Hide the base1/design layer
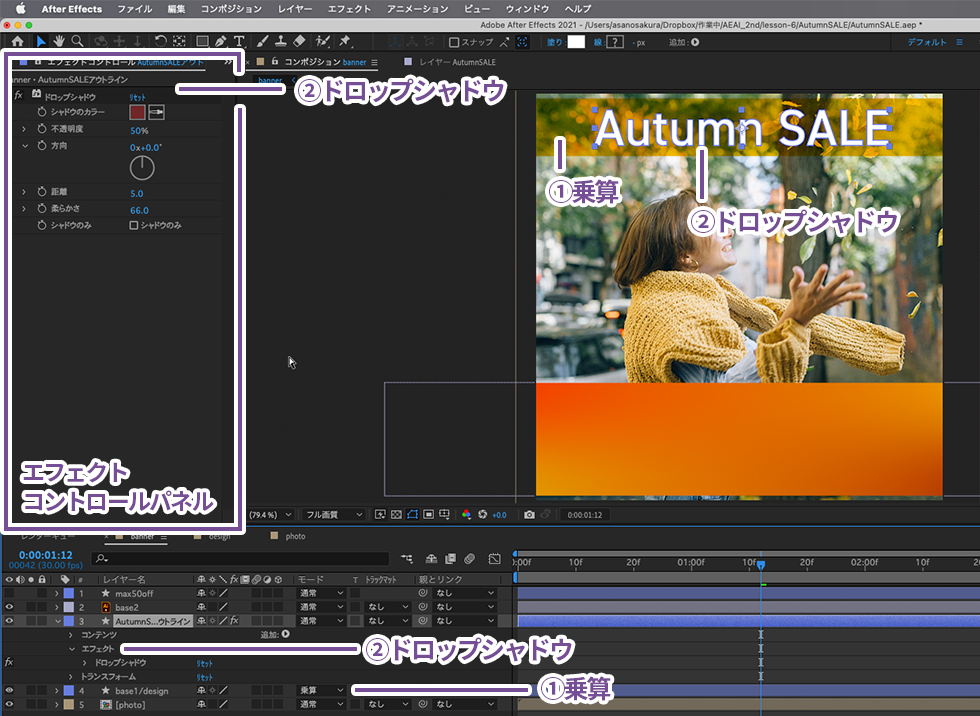 click(x=9, y=690)
